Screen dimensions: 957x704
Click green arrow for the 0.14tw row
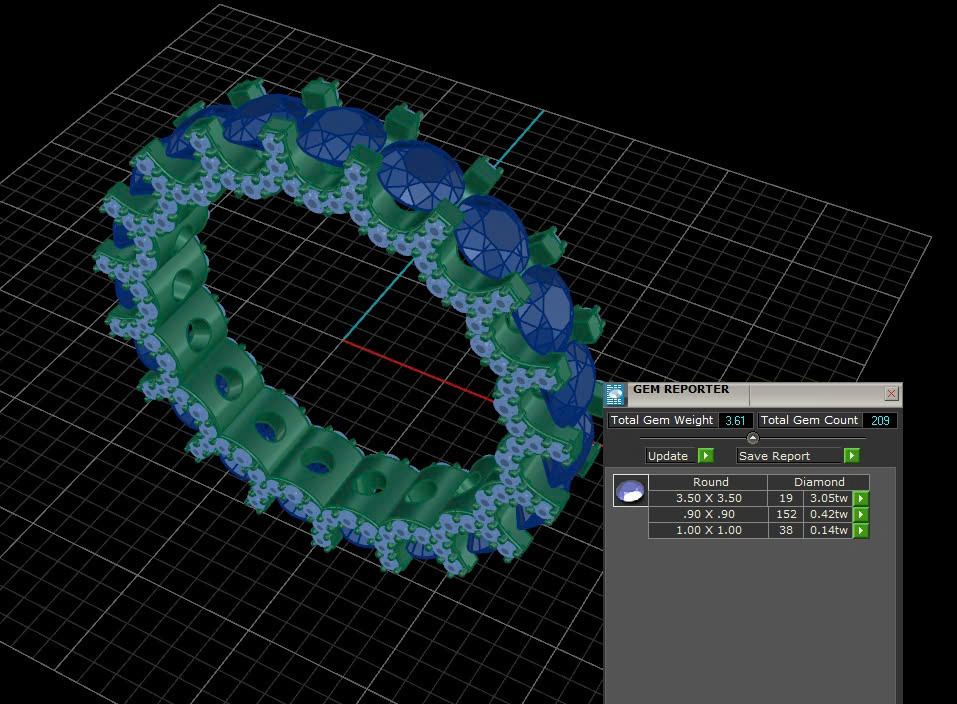coord(860,530)
